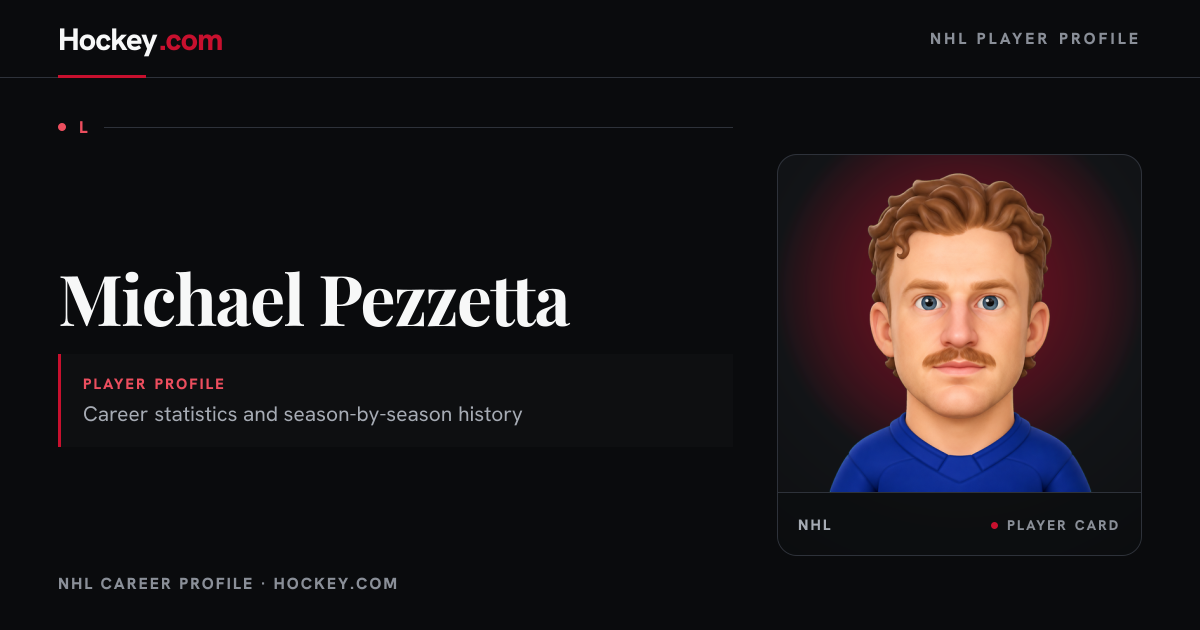Viewport: 1200px width, 630px height.
Task: Click the red ".com" part of logo
Action: click(191, 42)
